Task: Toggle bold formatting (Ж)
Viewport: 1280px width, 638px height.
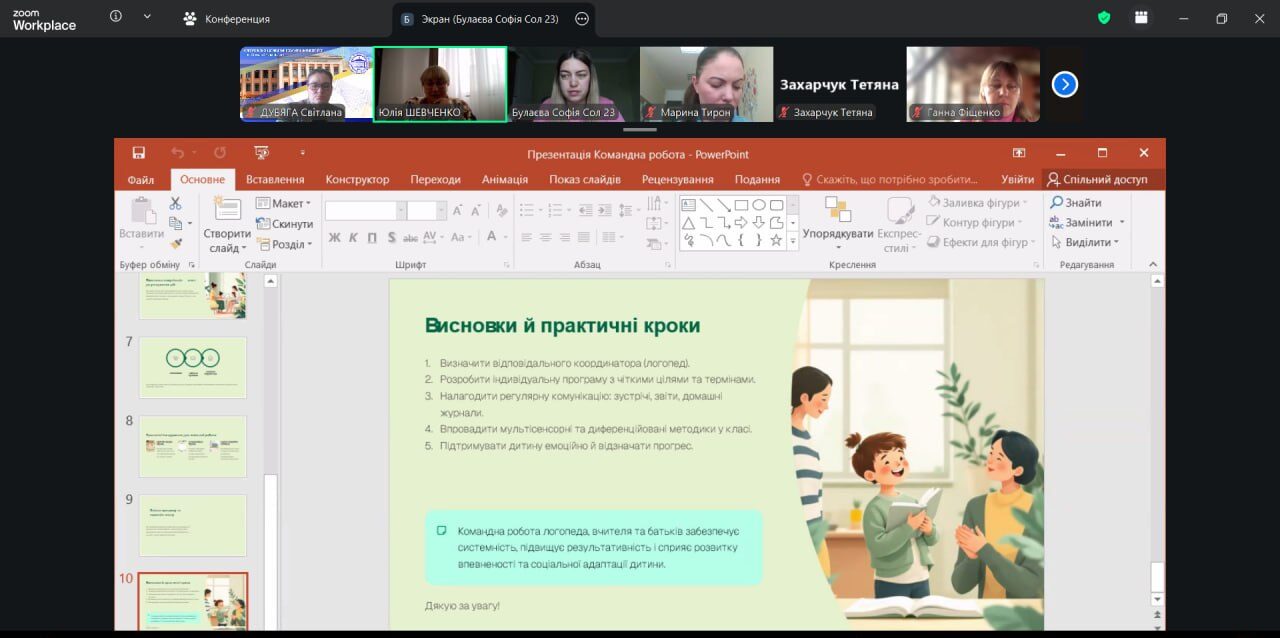Action: (335, 237)
